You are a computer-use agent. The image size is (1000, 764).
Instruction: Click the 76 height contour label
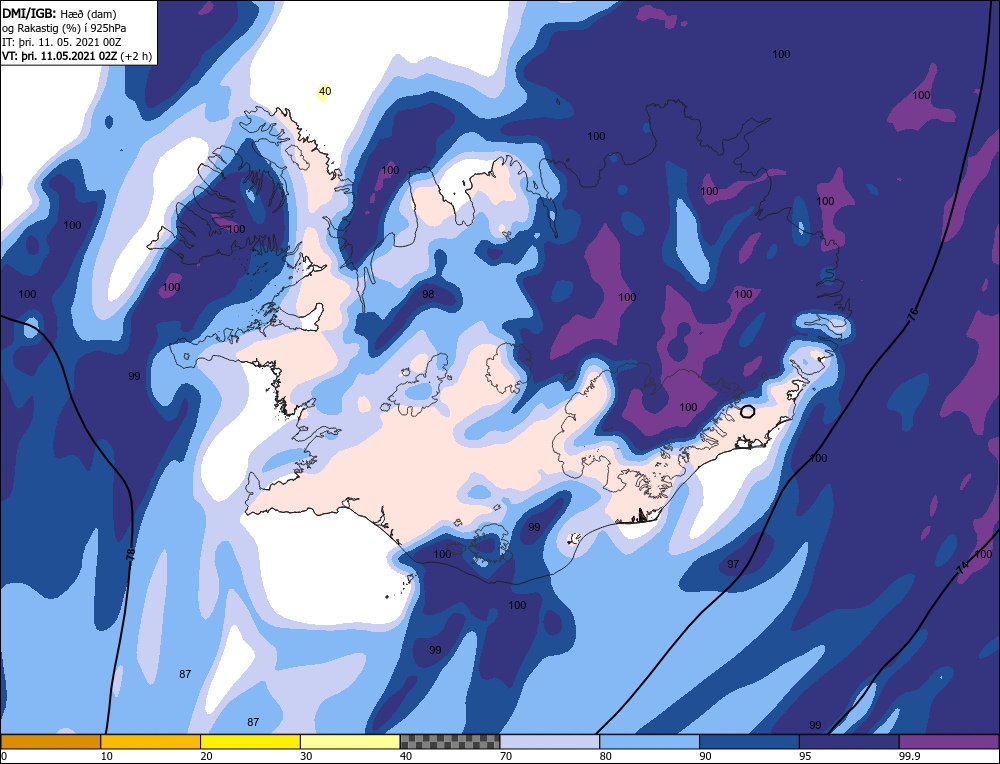tap(913, 314)
